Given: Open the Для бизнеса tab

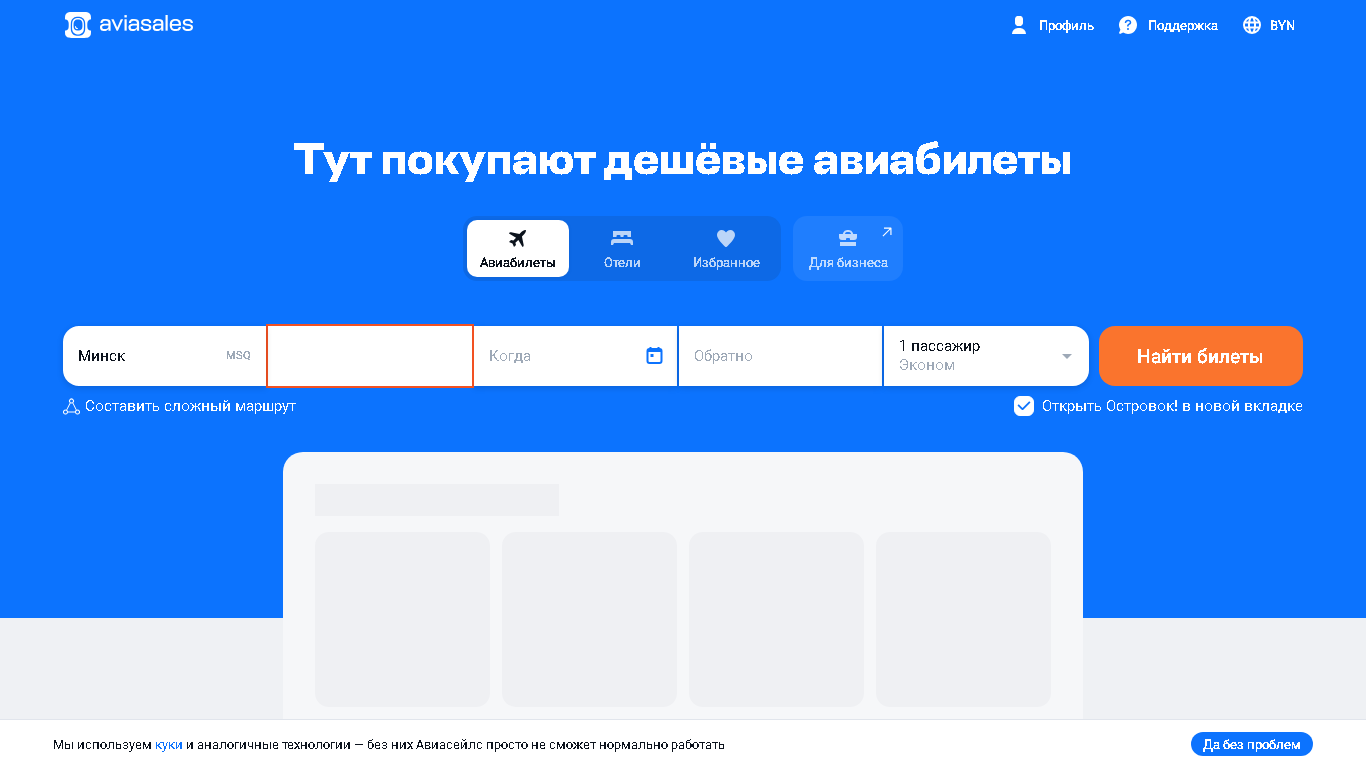Looking at the screenshot, I should (848, 248).
